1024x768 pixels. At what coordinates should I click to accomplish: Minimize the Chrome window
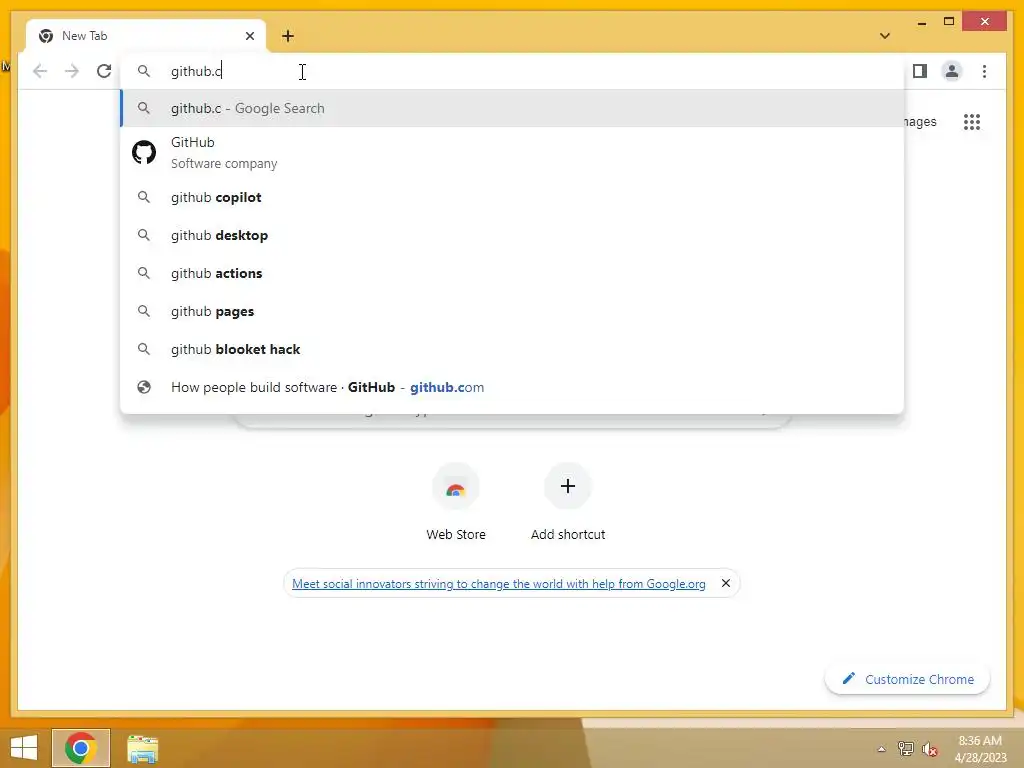pos(921,22)
